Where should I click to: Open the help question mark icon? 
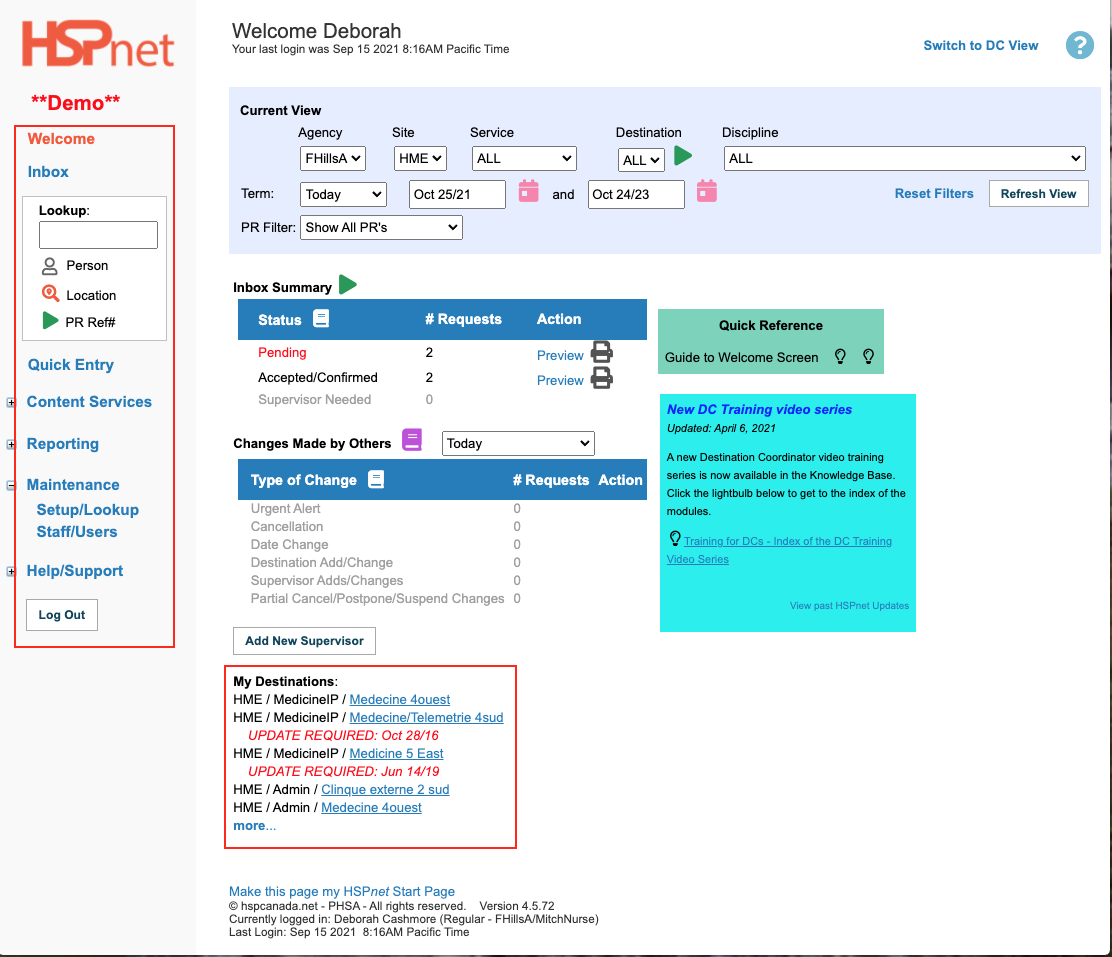[x=1079, y=45]
